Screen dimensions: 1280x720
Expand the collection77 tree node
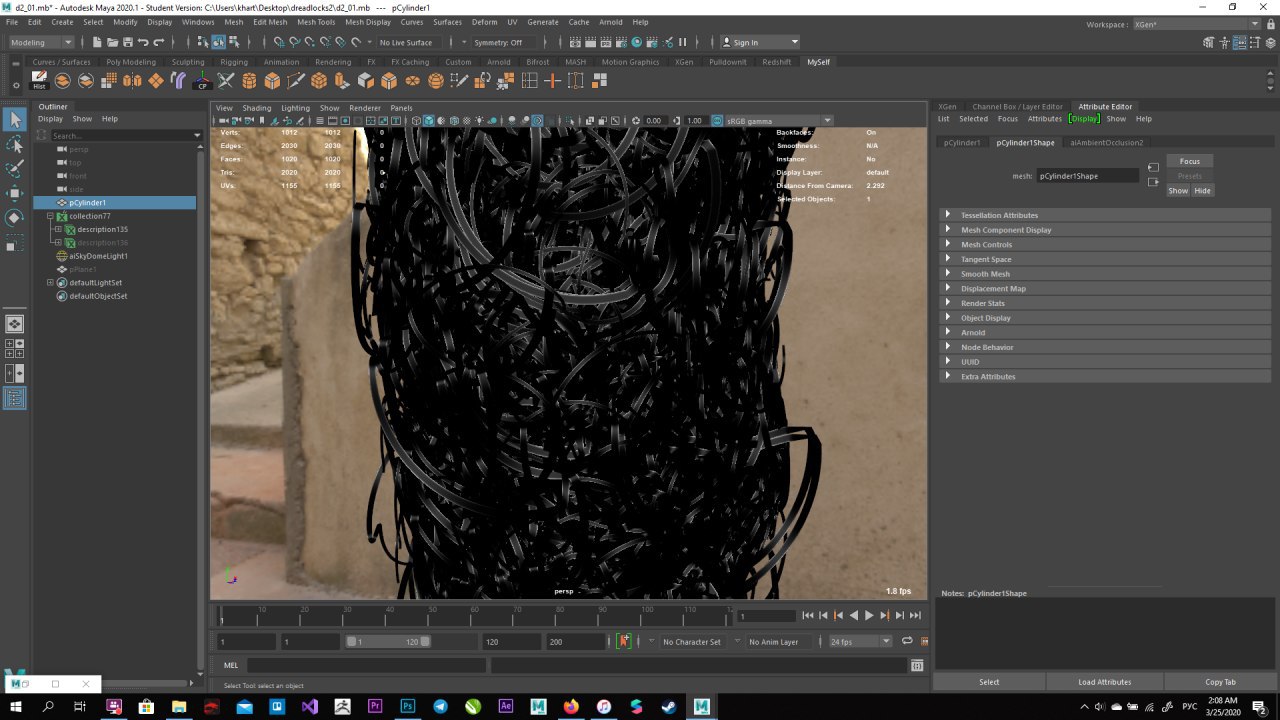(x=50, y=216)
